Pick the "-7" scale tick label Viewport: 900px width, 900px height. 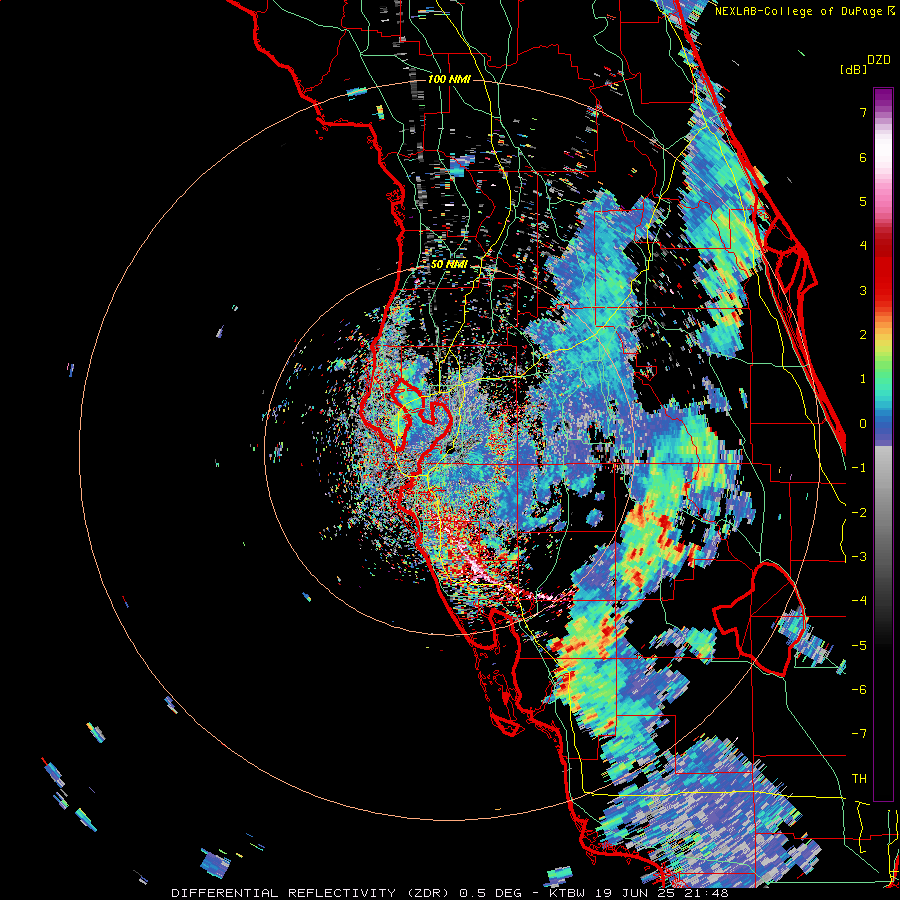(x=859, y=734)
